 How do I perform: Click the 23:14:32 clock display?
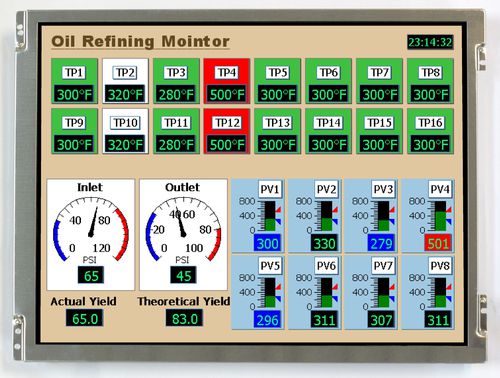(430, 42)
